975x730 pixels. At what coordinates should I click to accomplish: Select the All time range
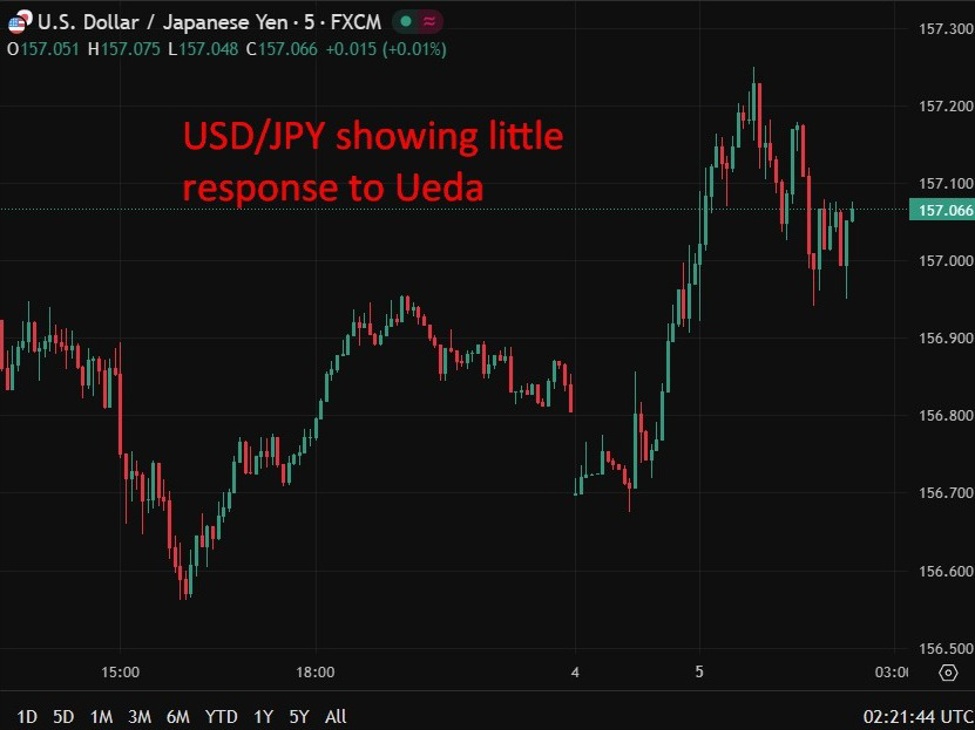(x=334, y=717)
